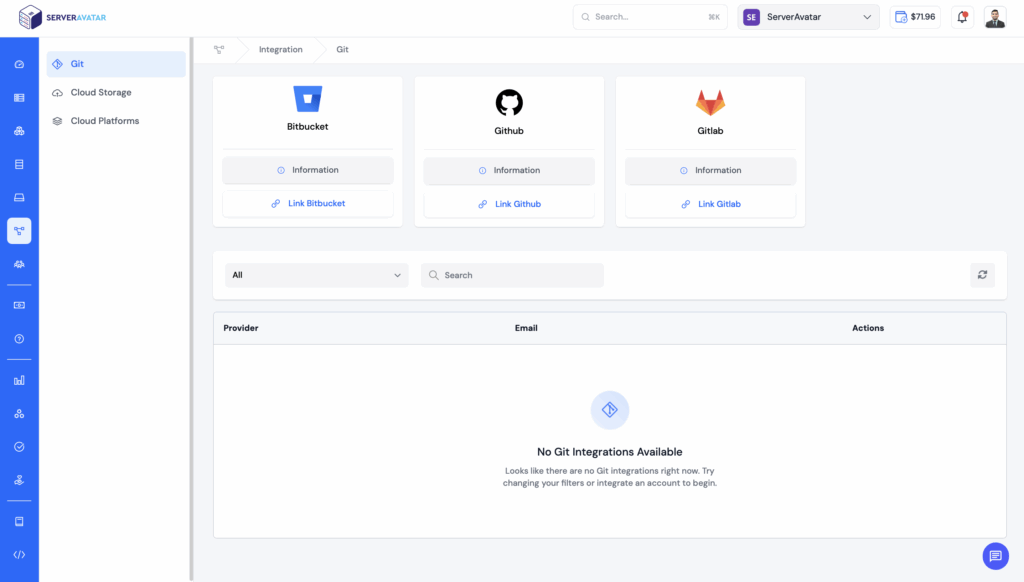This screenshot has width=1024, height=582.
Task: Focus the integrations Search field
Action: coord(512,275)
